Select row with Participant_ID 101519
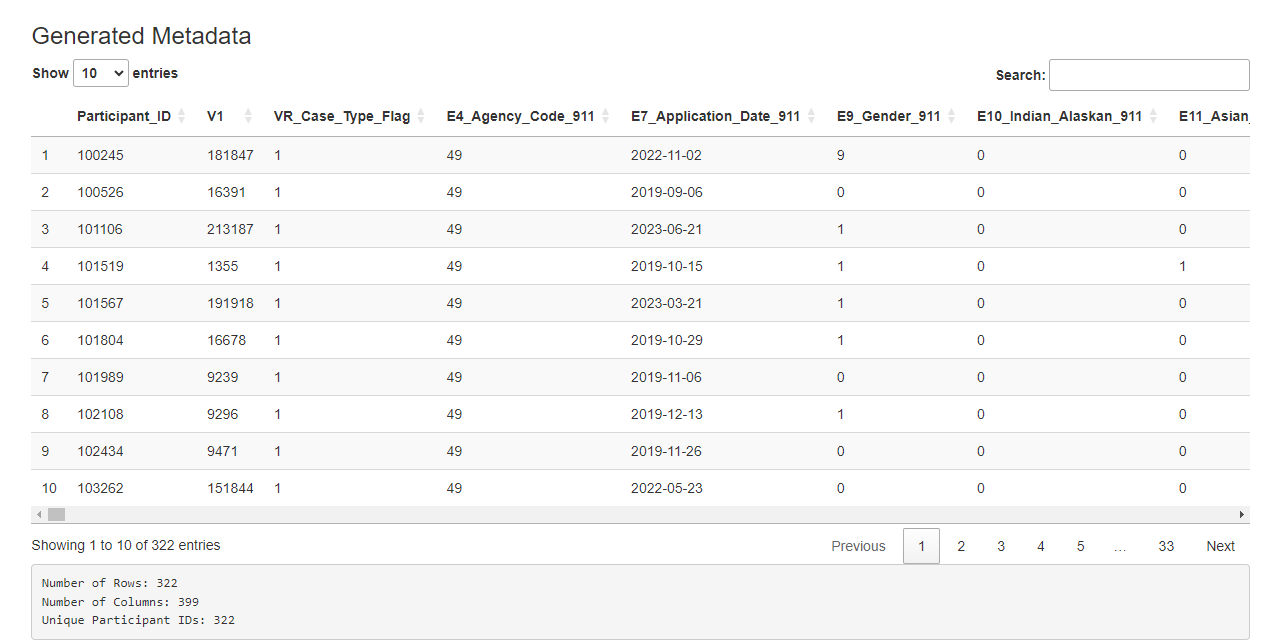 pyautogui.click(x=100, y=266)
